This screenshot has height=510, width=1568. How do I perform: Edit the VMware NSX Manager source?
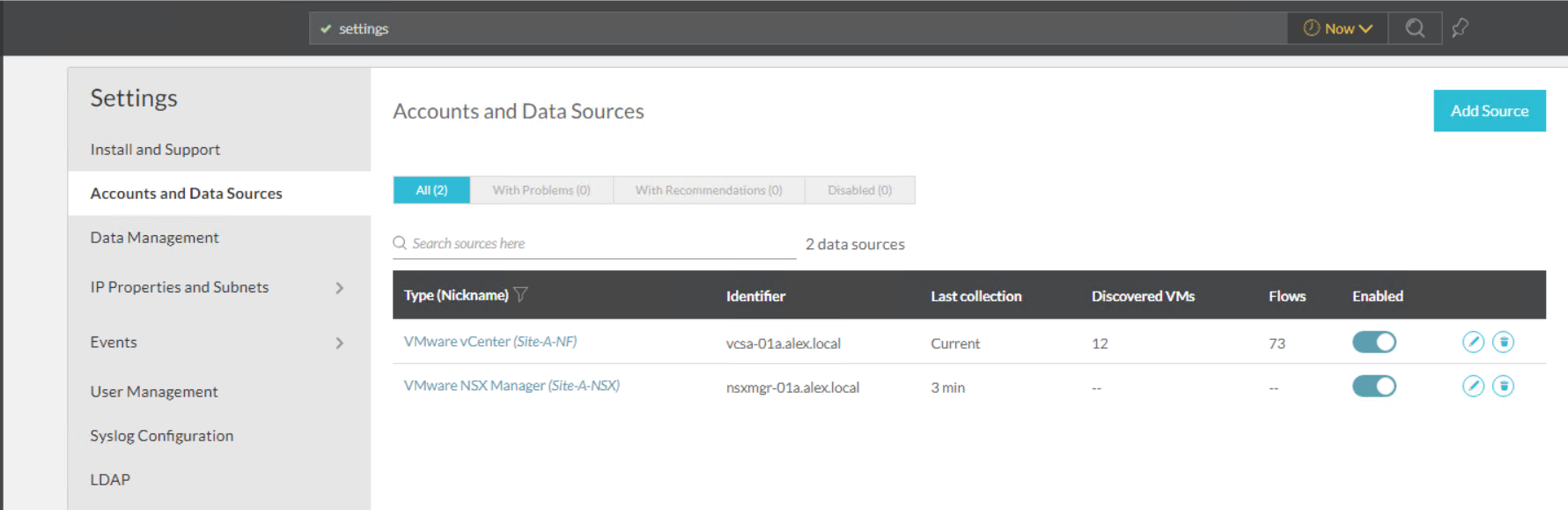click(1473, 386)
